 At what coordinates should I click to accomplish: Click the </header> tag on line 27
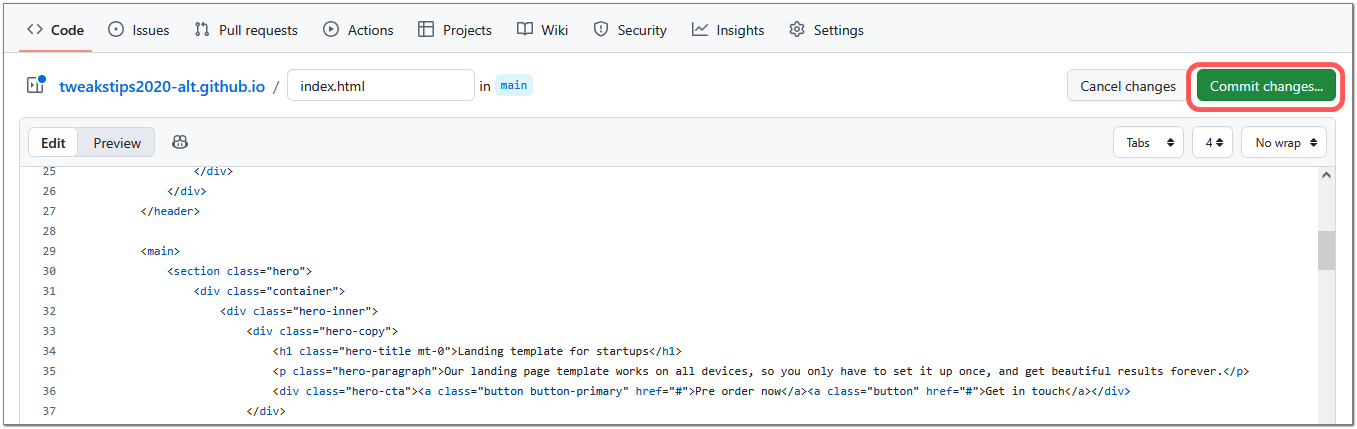click(x=170, y=211)
